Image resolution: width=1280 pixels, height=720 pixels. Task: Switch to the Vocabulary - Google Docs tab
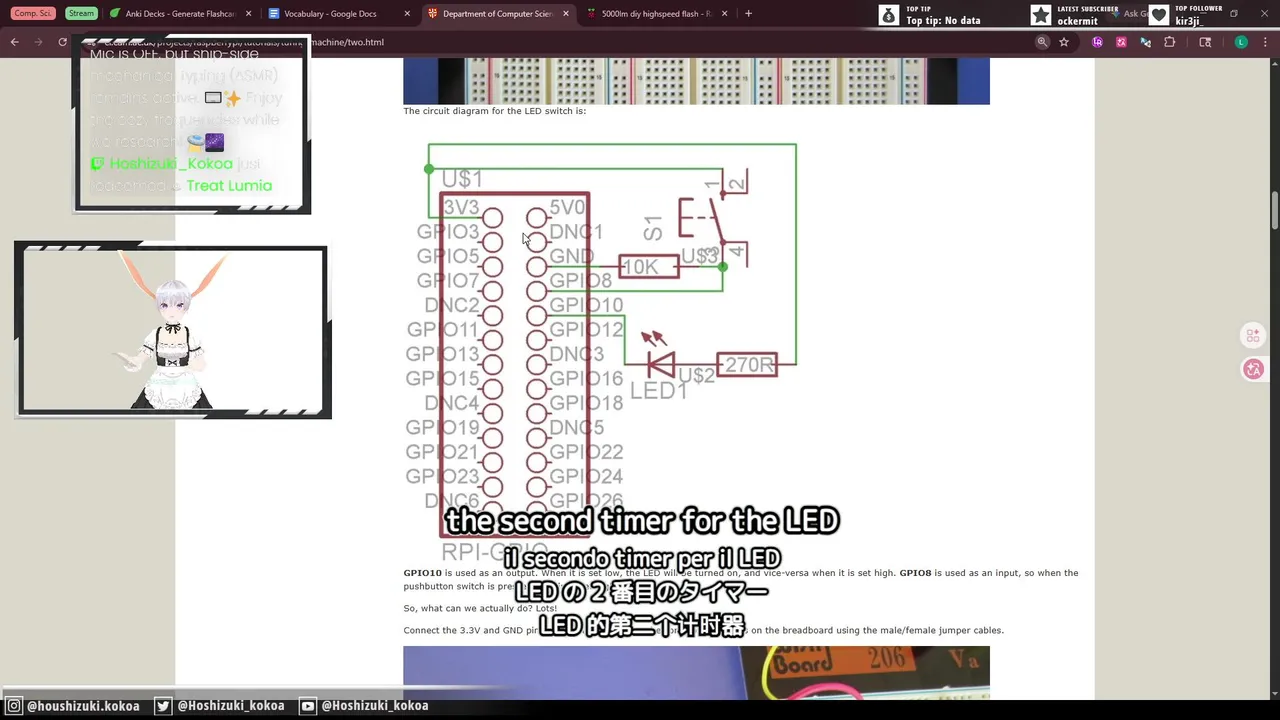[x=330, y=14]
